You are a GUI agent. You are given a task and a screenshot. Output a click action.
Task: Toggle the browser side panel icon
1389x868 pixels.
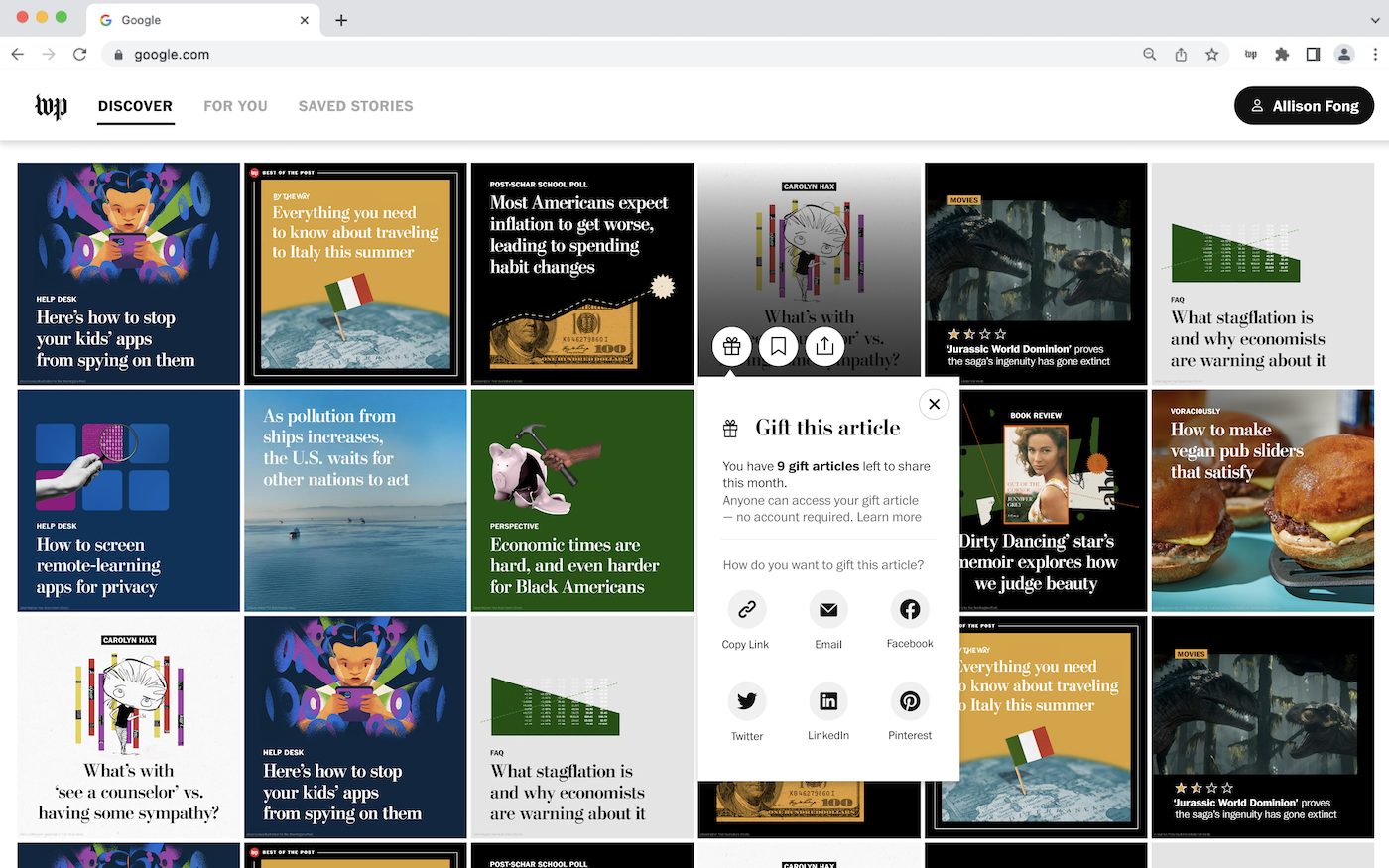[1313, 55]
